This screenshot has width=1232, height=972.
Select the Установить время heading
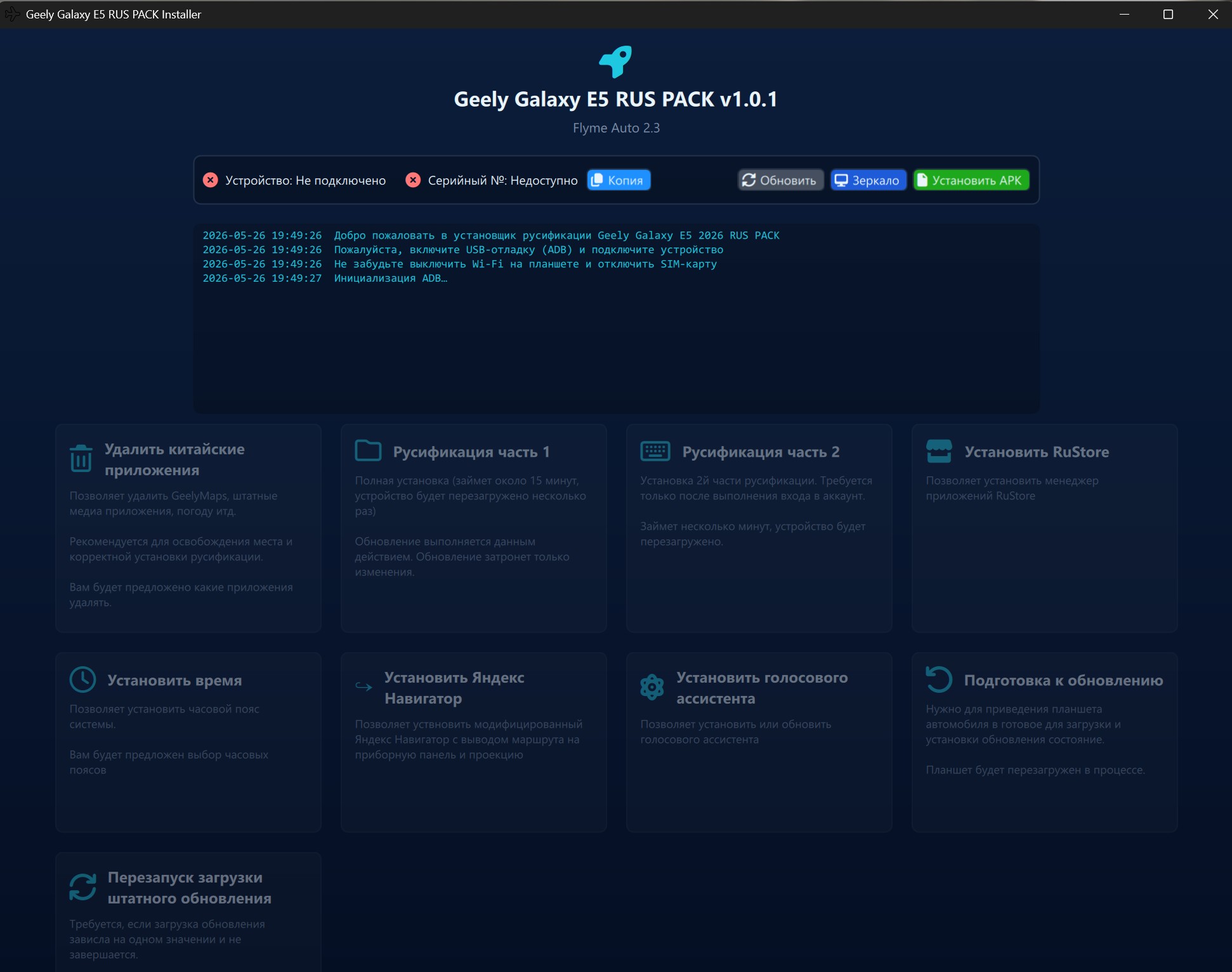[x=174, y=680]
